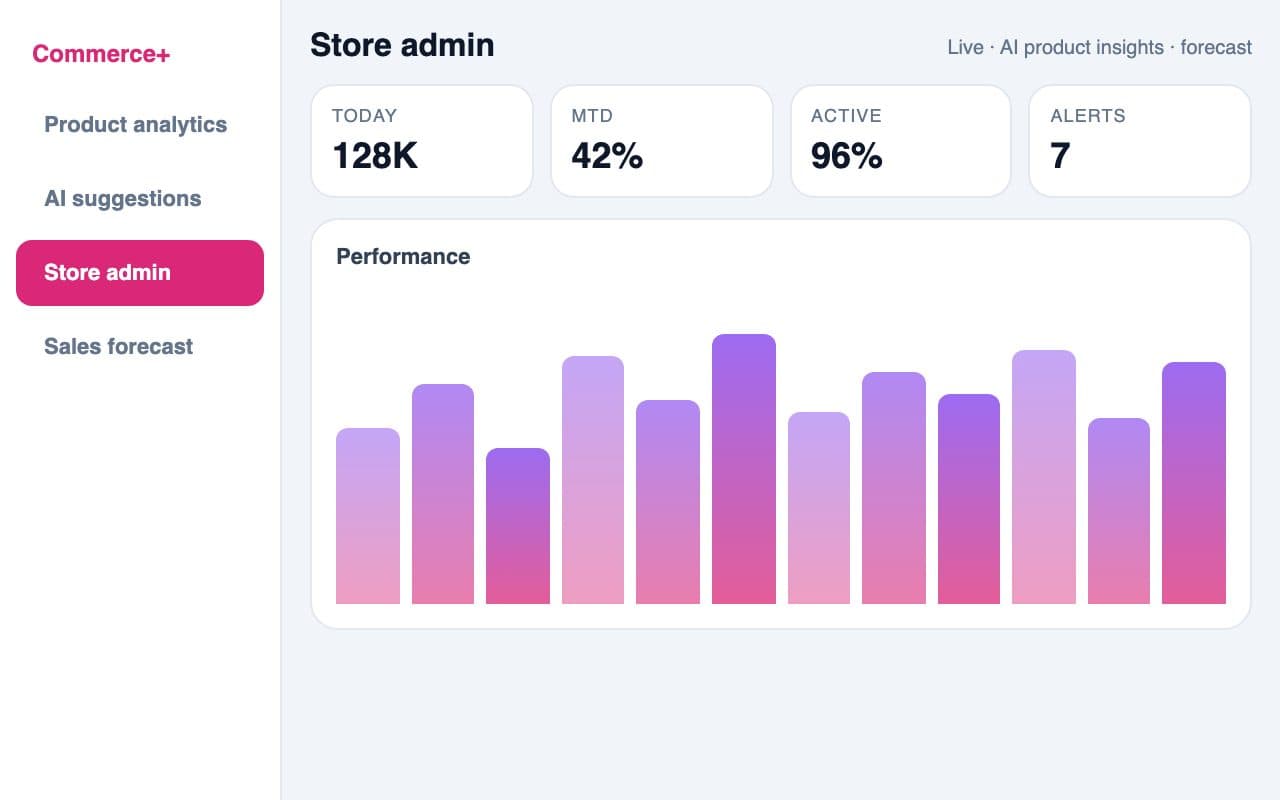Open the TODAY 128K stat card
1280x800 pixels.
tap(422, 141)
